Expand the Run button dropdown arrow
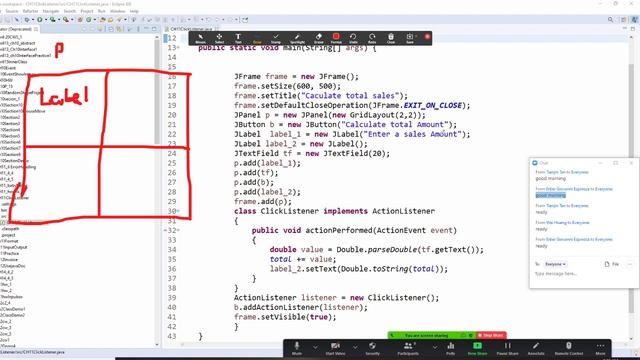Viewport: 640px width, 360px height. tap(45, 20)
